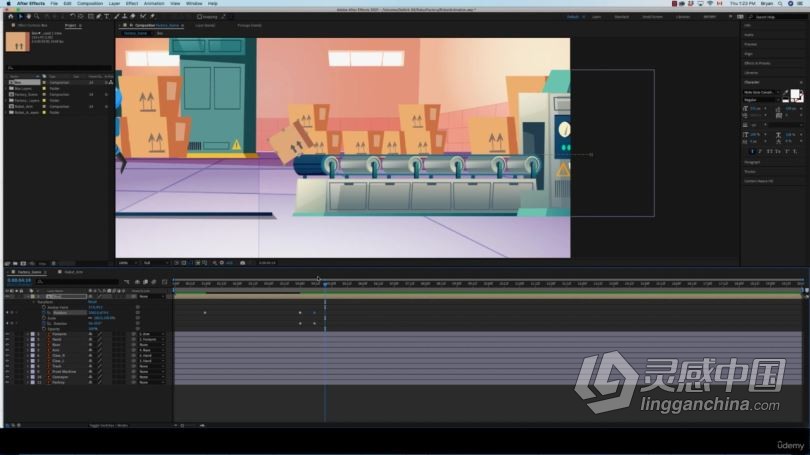The height and width of the screenshot is (455, 810).
Task: Select the Selection arrow tool
Action: [21, 17]
